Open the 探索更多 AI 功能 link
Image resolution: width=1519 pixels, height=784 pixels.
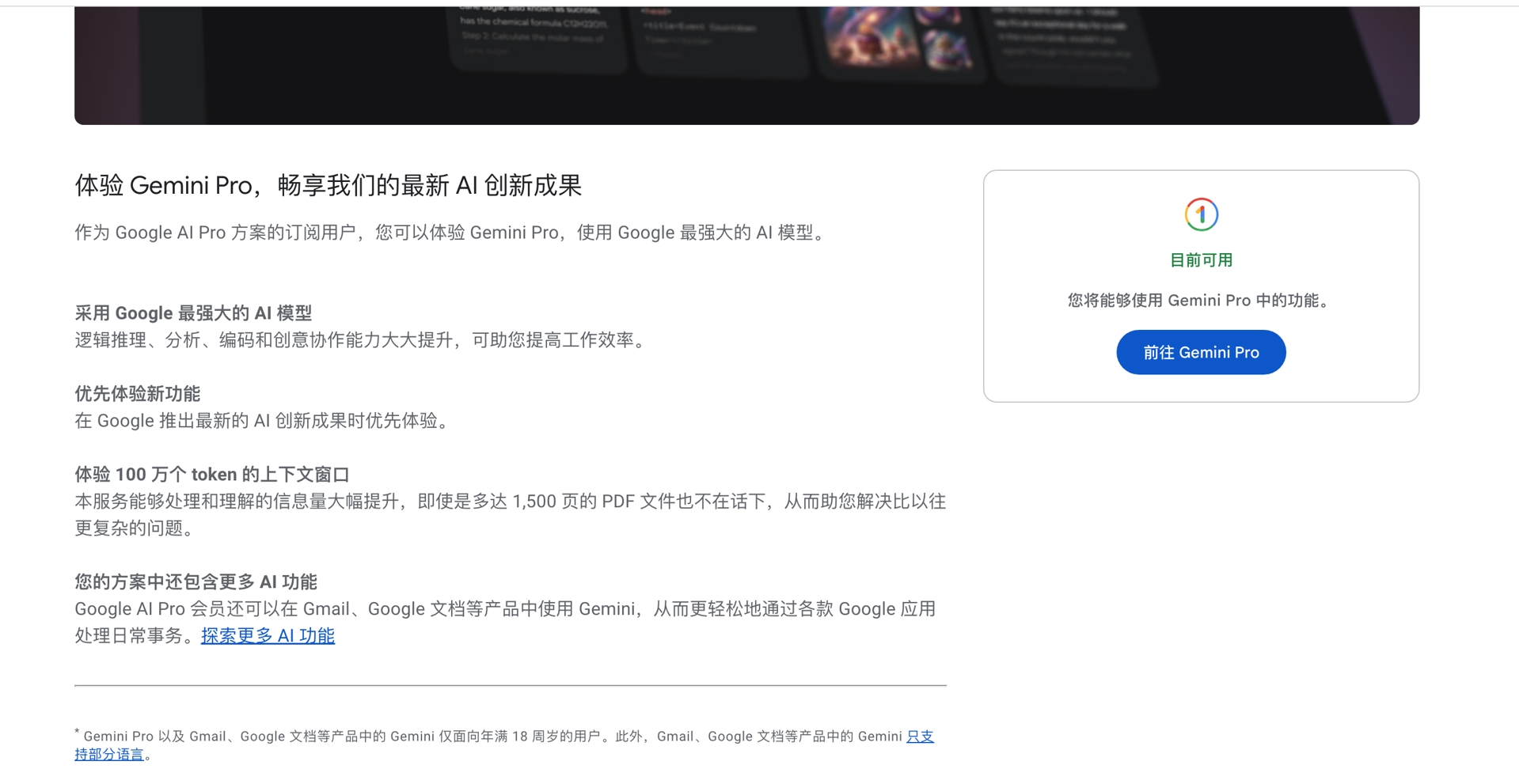268,635
